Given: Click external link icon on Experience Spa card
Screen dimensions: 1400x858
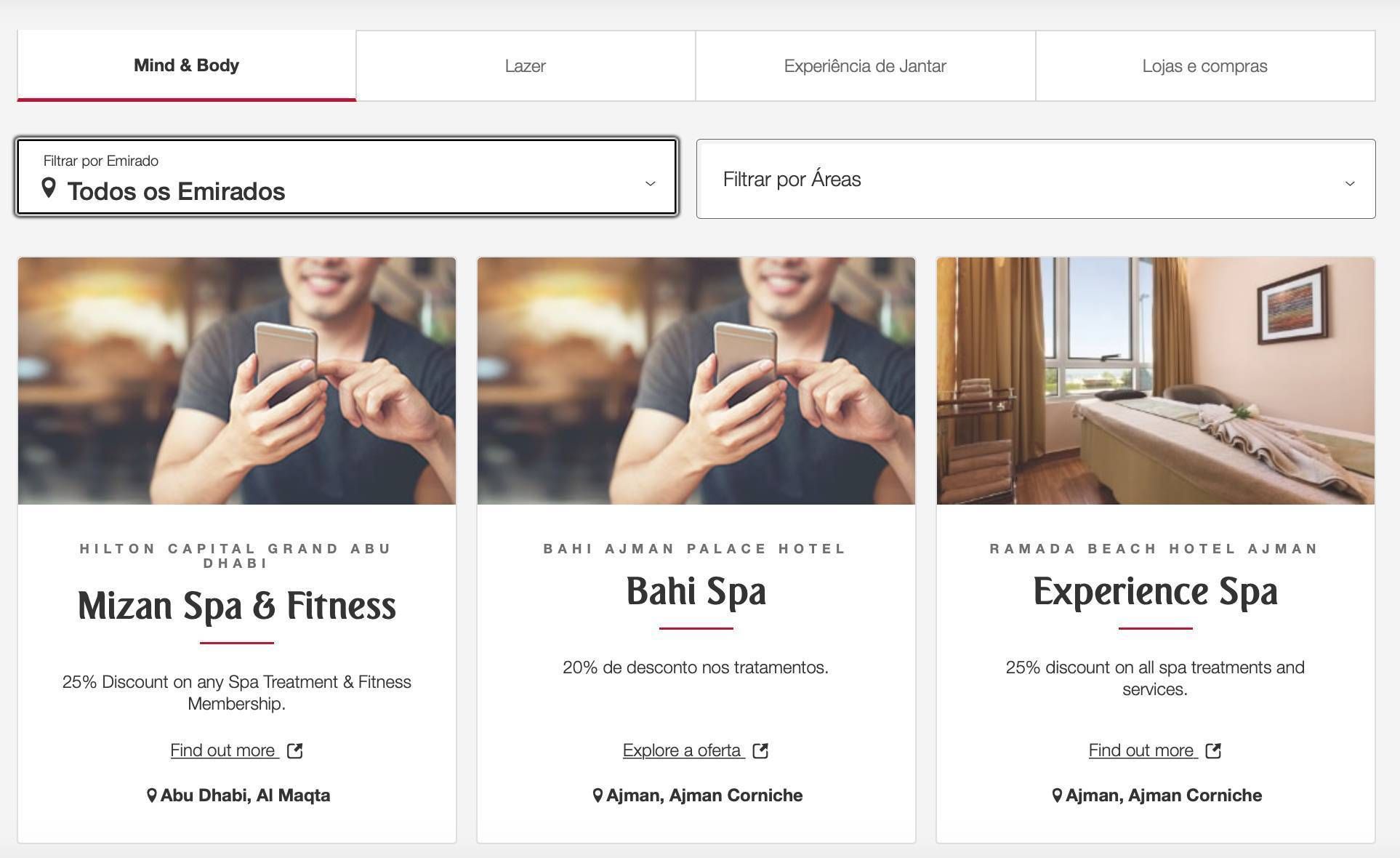Looking at the screenshot, I should coord(1213,750).
